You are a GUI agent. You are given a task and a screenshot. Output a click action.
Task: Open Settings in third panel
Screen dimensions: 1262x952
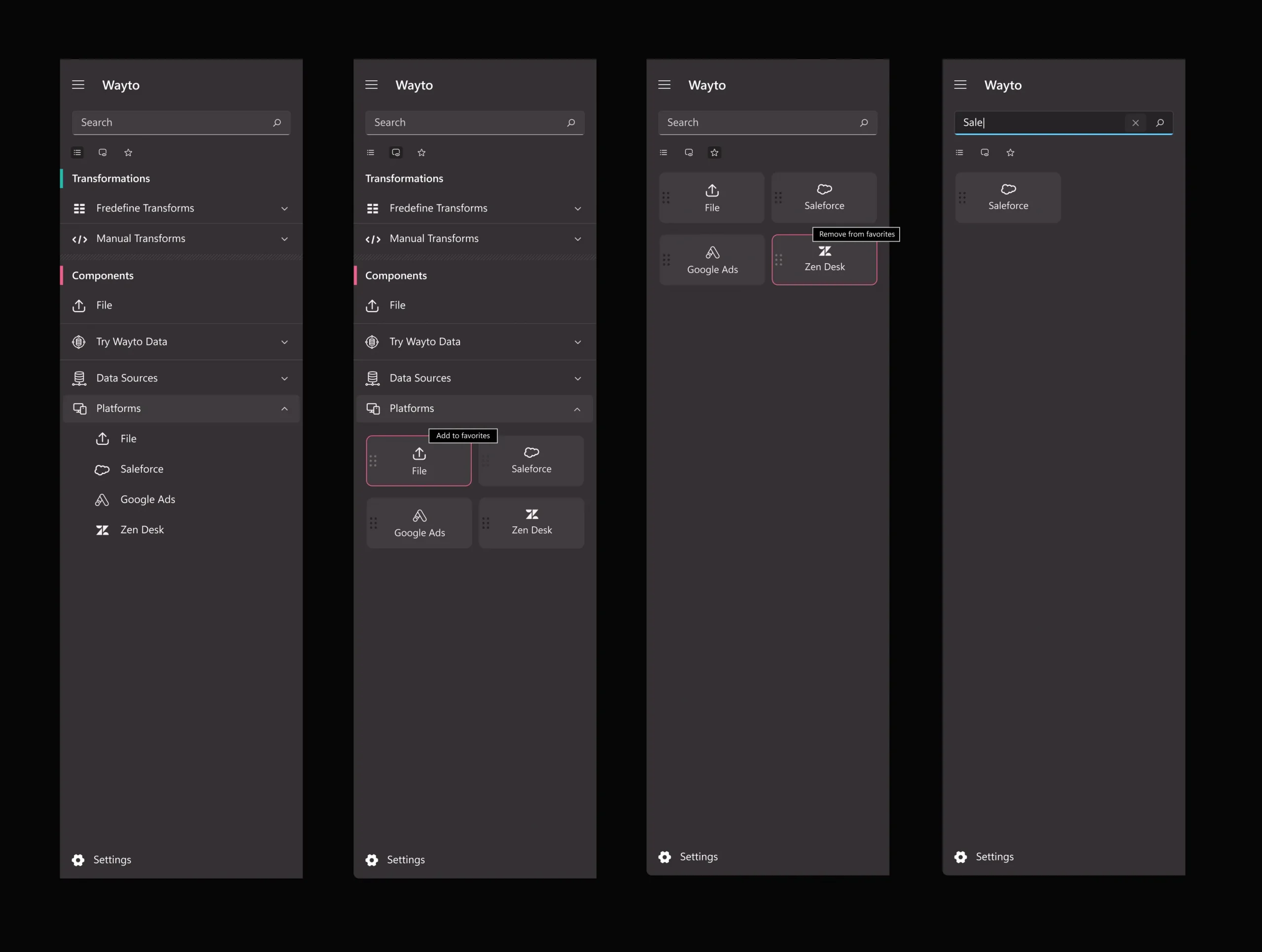click(688, 857)
